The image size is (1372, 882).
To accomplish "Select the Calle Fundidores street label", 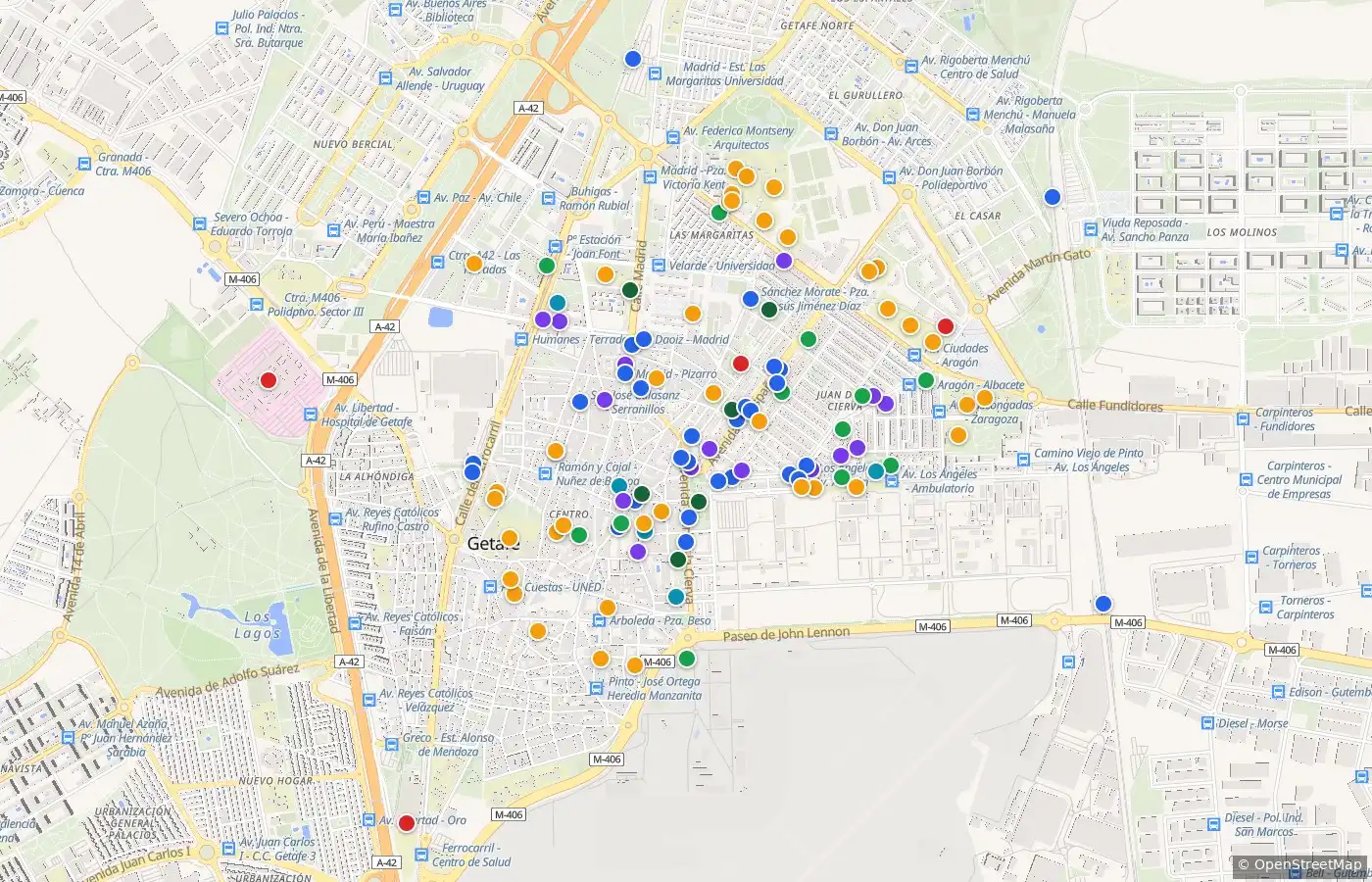I will [1114, 406].
